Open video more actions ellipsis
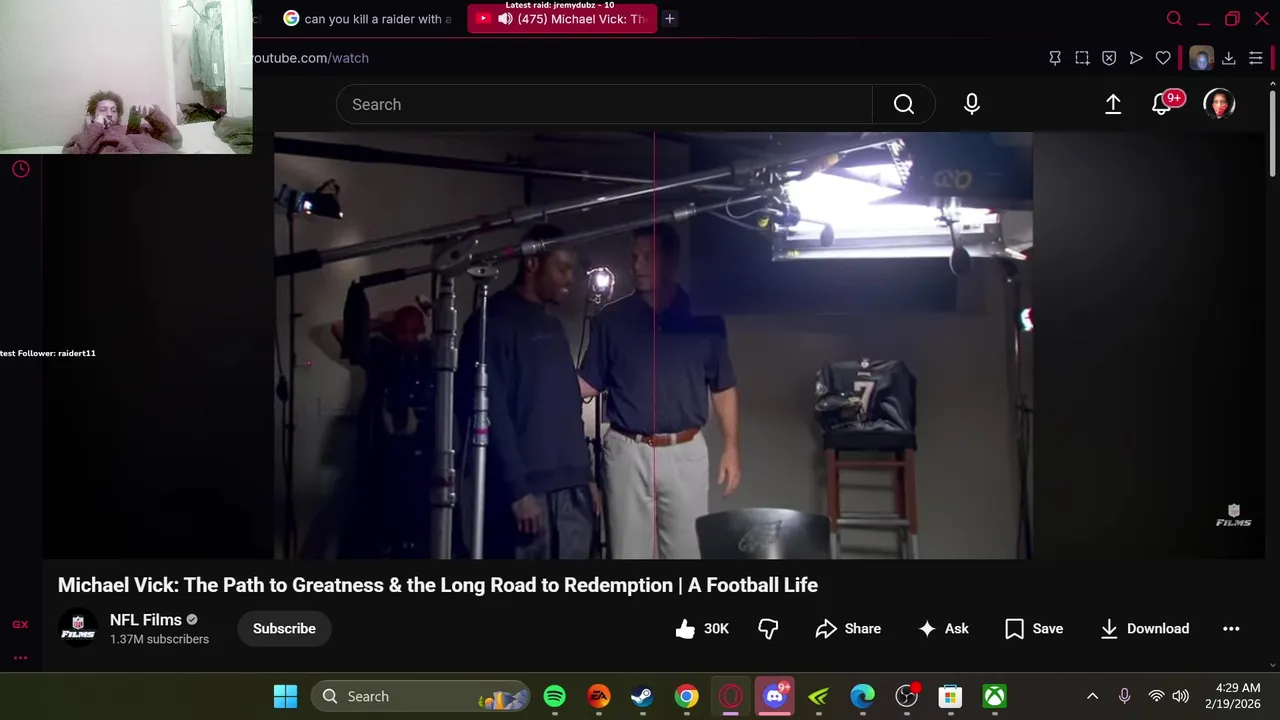This screenshot has width=1280, height=720. [x=1231, y=629]
